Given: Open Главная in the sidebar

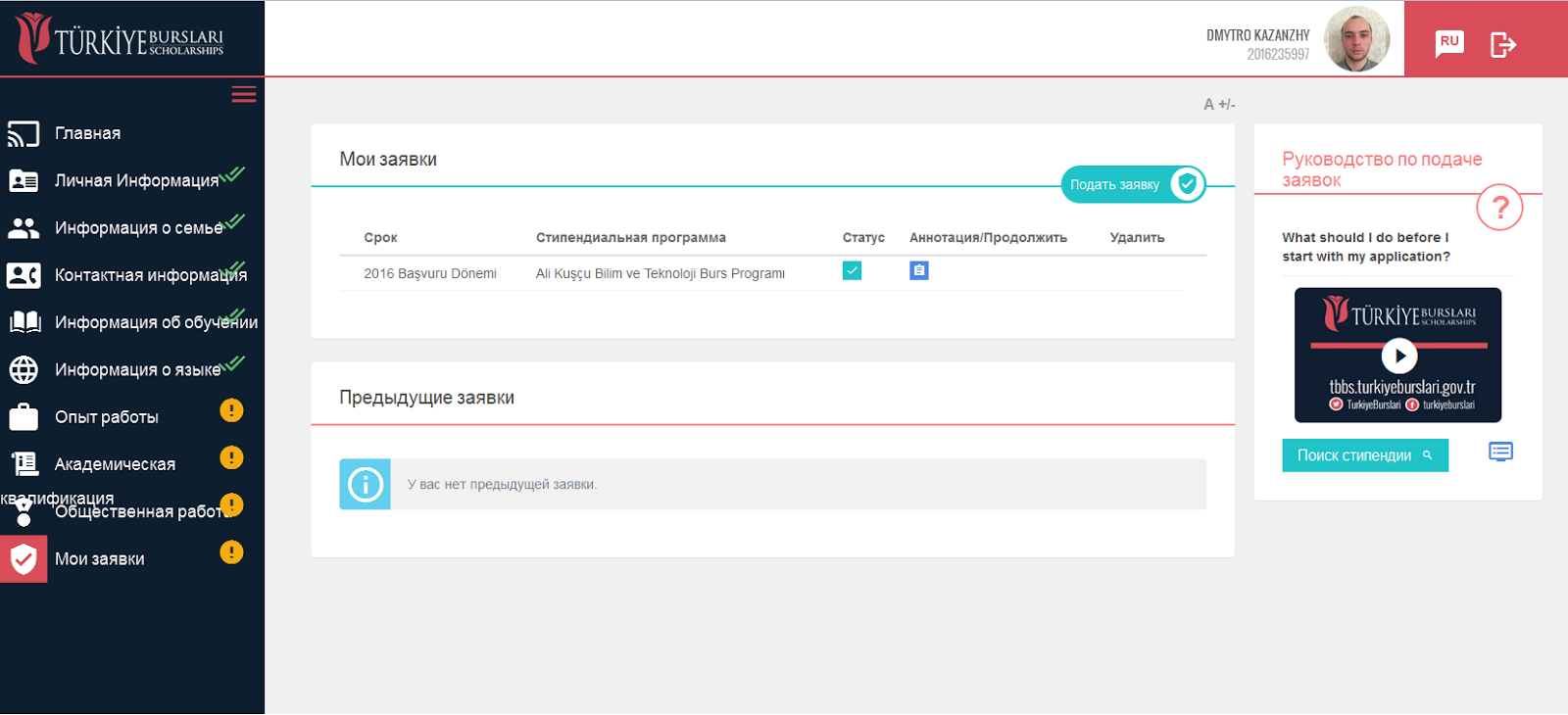Looking at the screenshot, I should pos(88,133).
